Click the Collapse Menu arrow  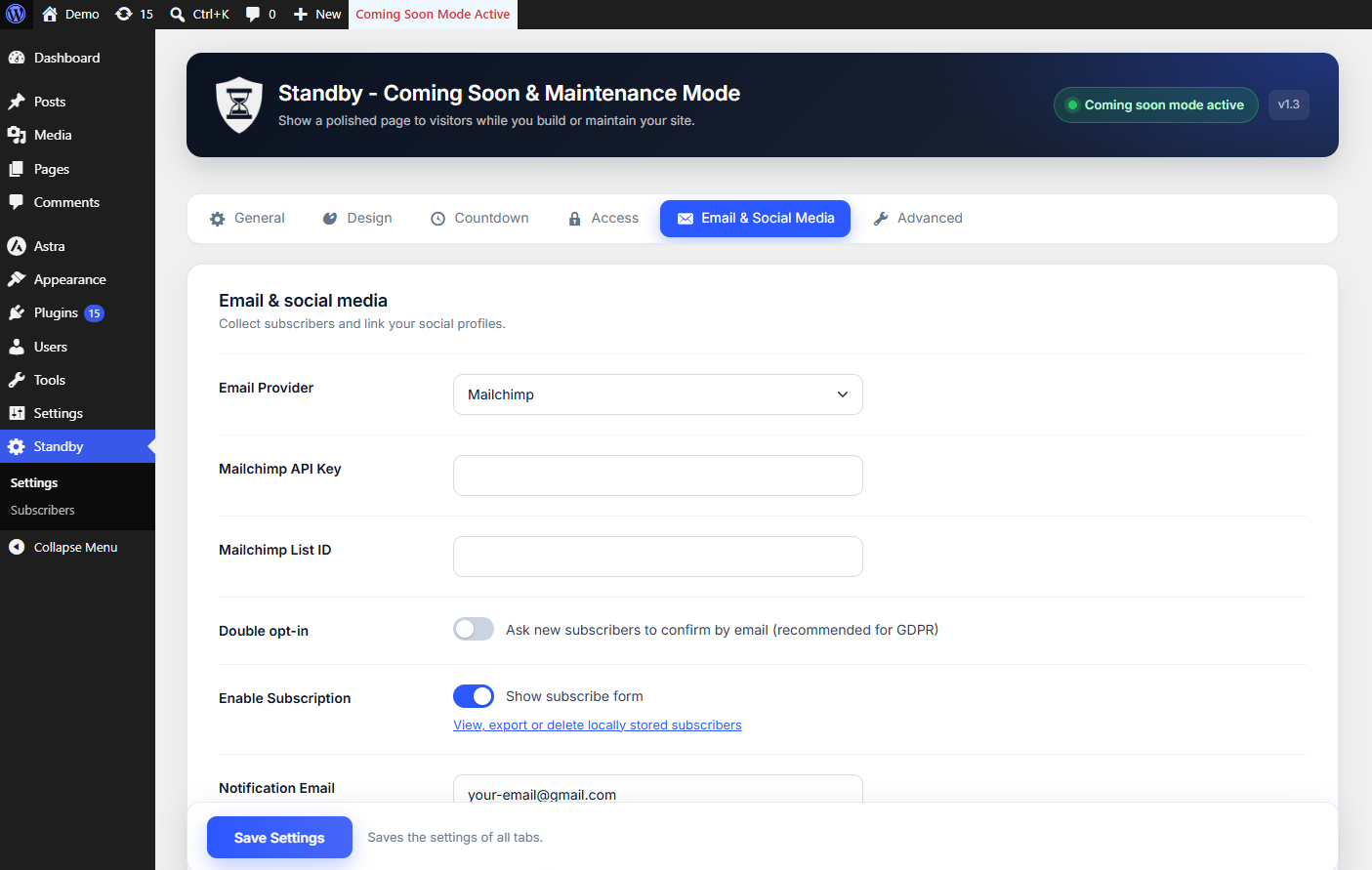17,547
